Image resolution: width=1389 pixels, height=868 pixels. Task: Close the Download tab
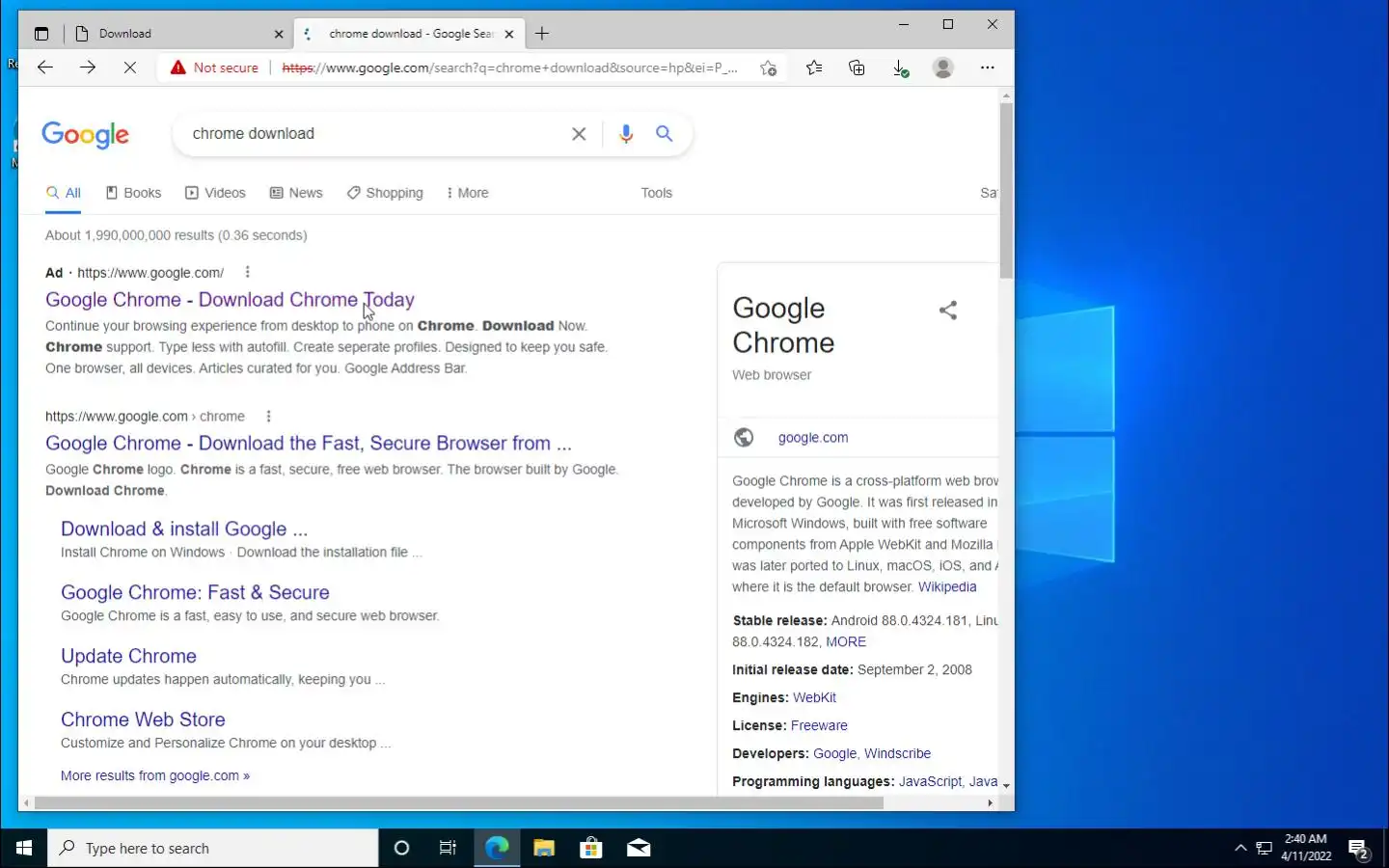279,34
